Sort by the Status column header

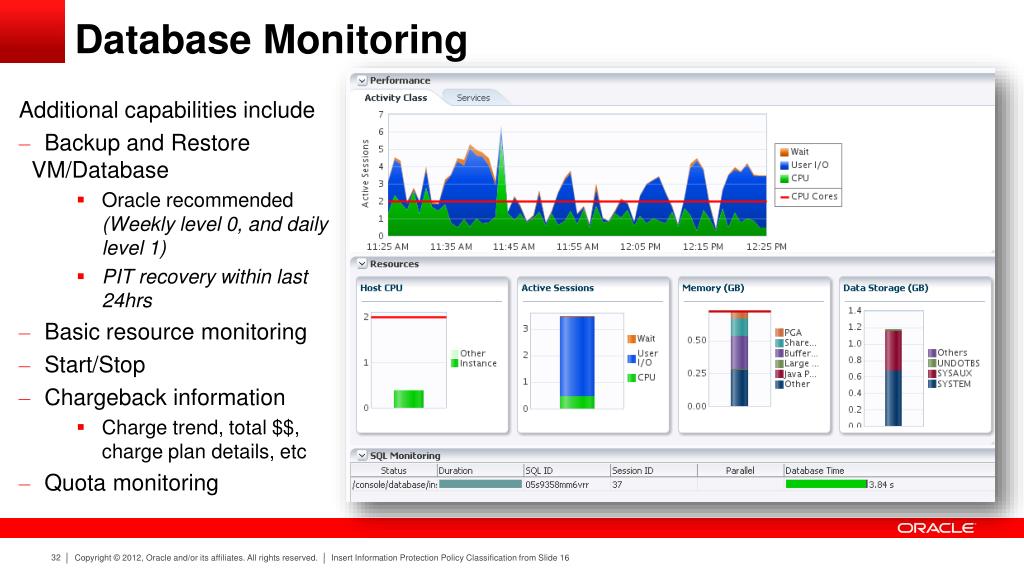[x=394, y=471]
